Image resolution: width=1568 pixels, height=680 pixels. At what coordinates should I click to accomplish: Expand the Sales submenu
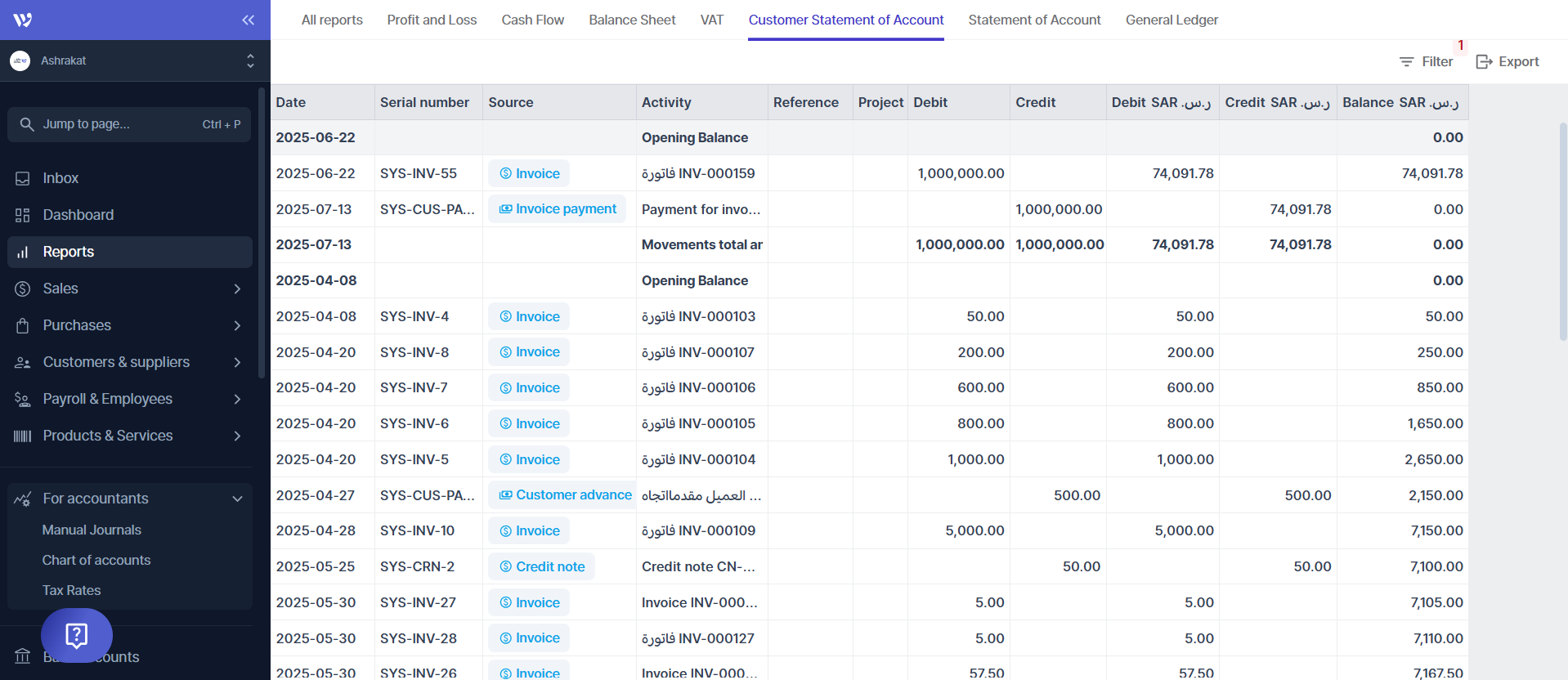[x=237, y=289]
